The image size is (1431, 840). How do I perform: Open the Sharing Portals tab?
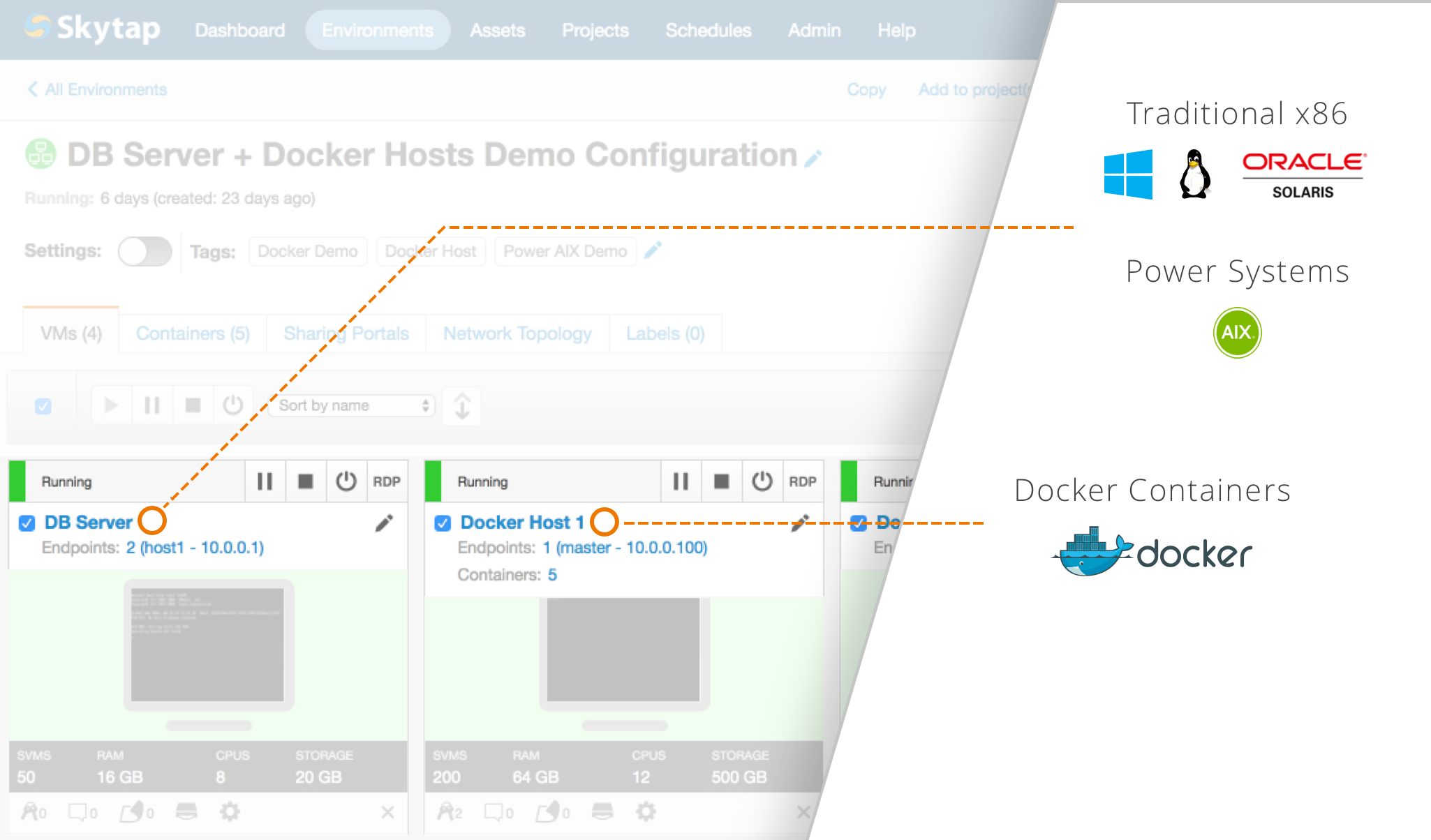click(346, 333)
